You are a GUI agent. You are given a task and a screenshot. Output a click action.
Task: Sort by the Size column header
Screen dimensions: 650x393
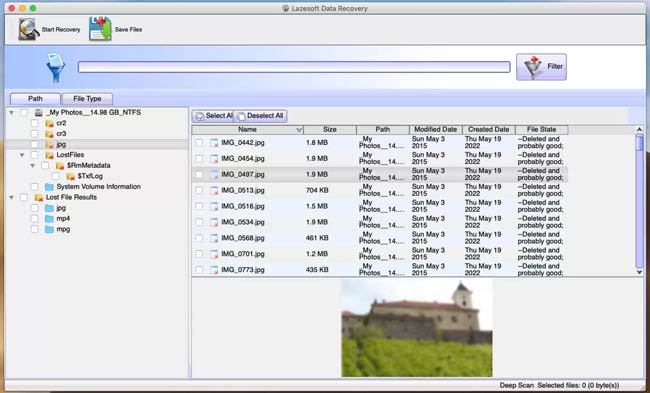coord(330,130)
